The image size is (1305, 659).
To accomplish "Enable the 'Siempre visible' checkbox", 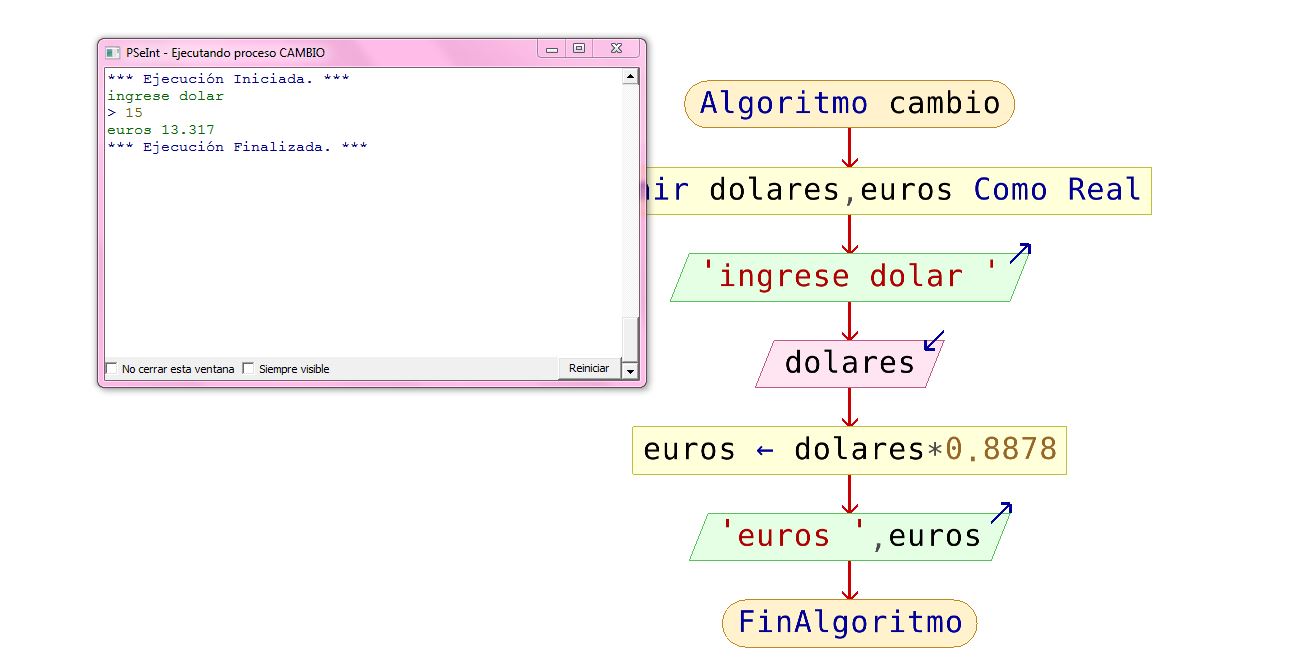I will click(x=248, y=368).
